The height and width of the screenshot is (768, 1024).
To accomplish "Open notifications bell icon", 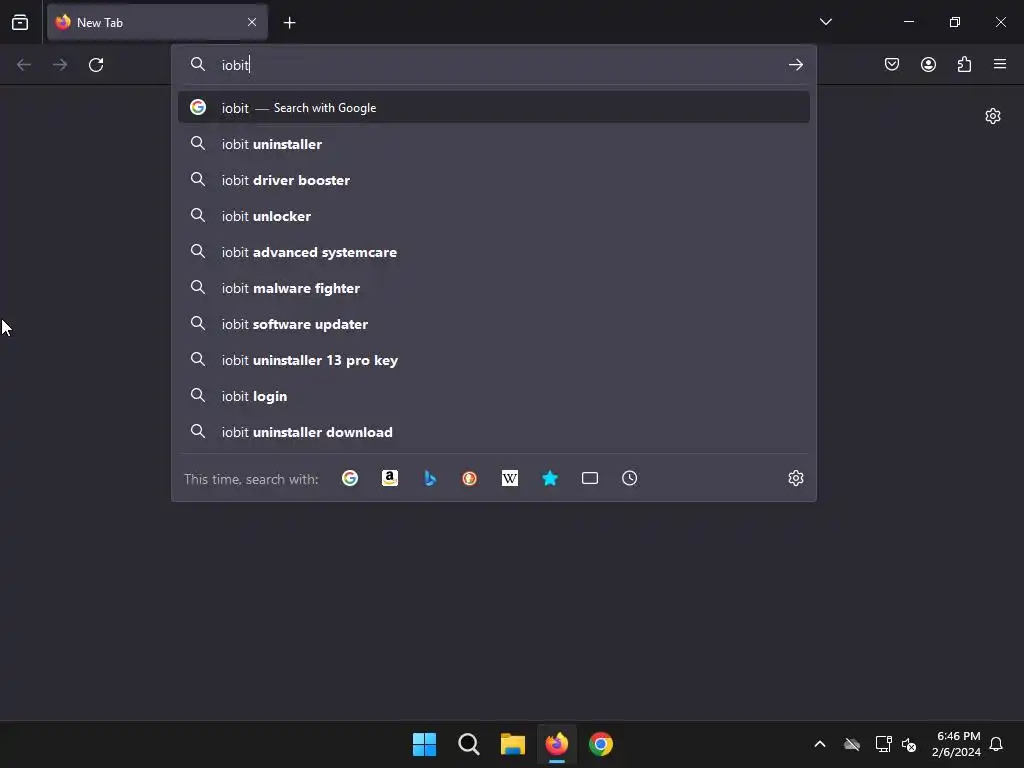I will pos(996,744).
